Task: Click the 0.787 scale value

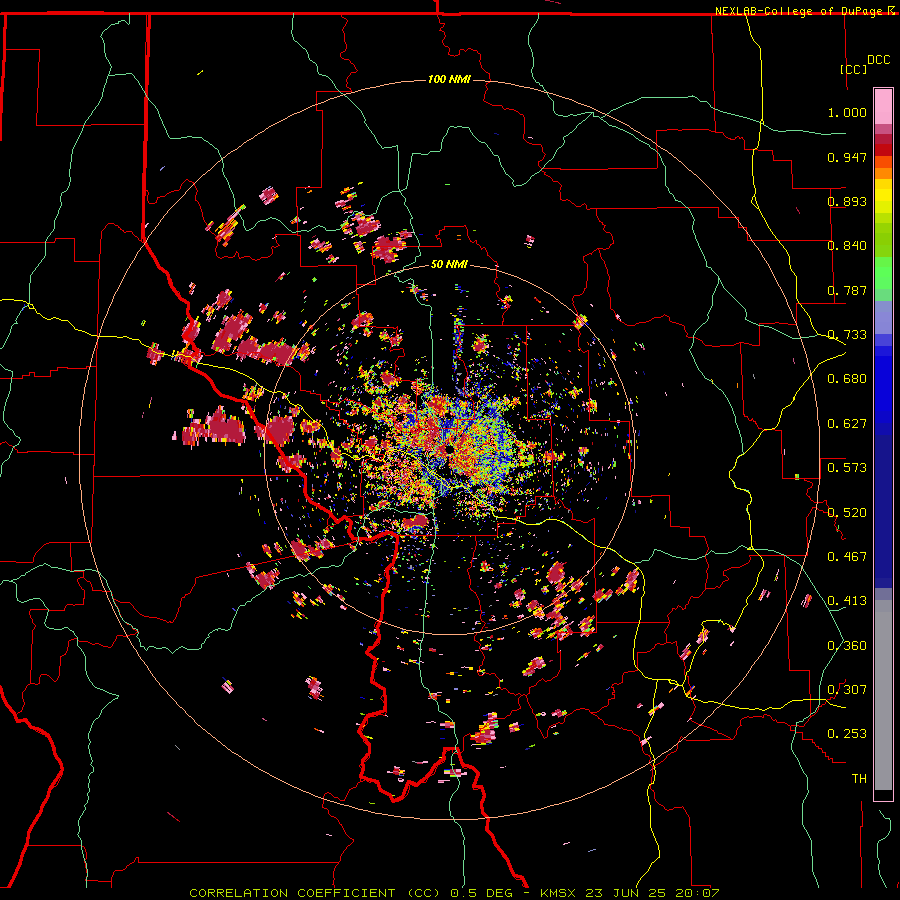Action: point(847,290)
